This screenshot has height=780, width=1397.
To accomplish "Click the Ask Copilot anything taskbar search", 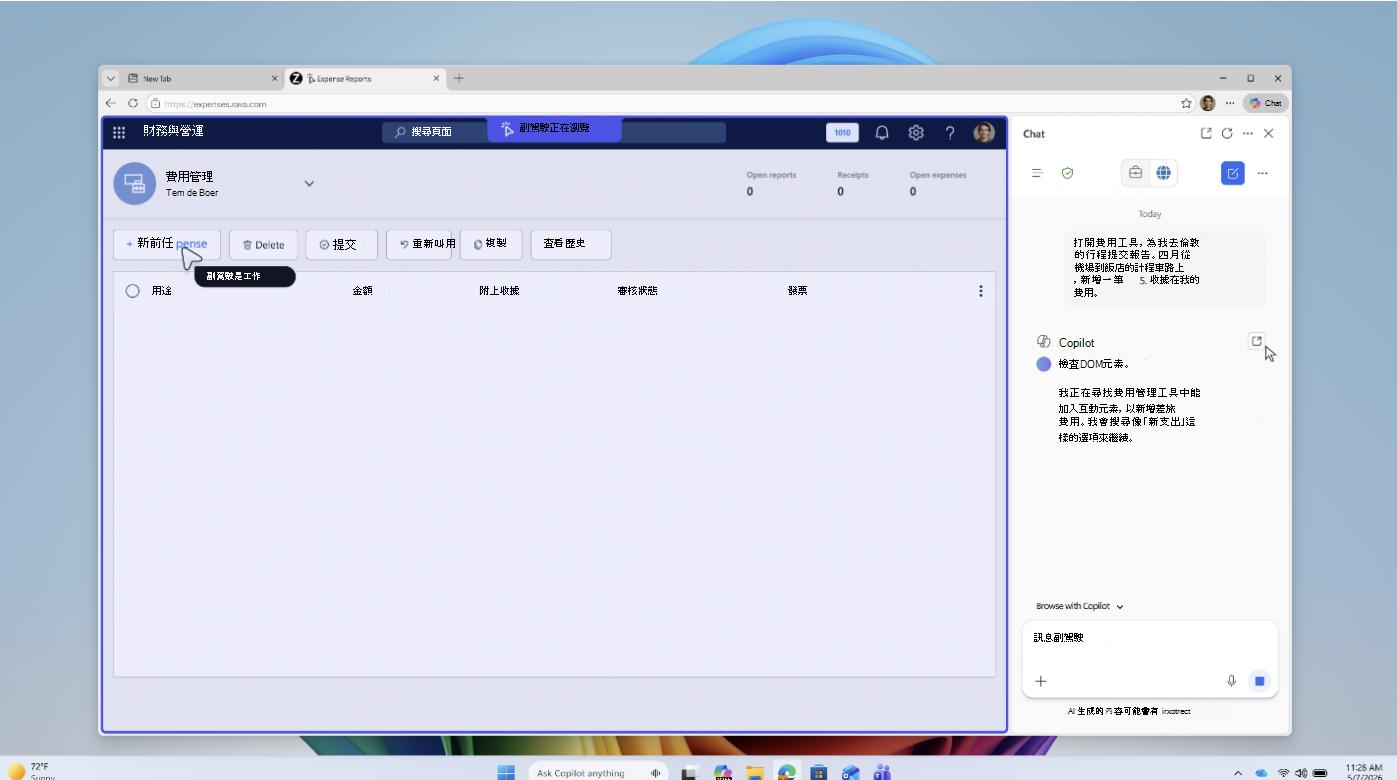I will [598, 772].
